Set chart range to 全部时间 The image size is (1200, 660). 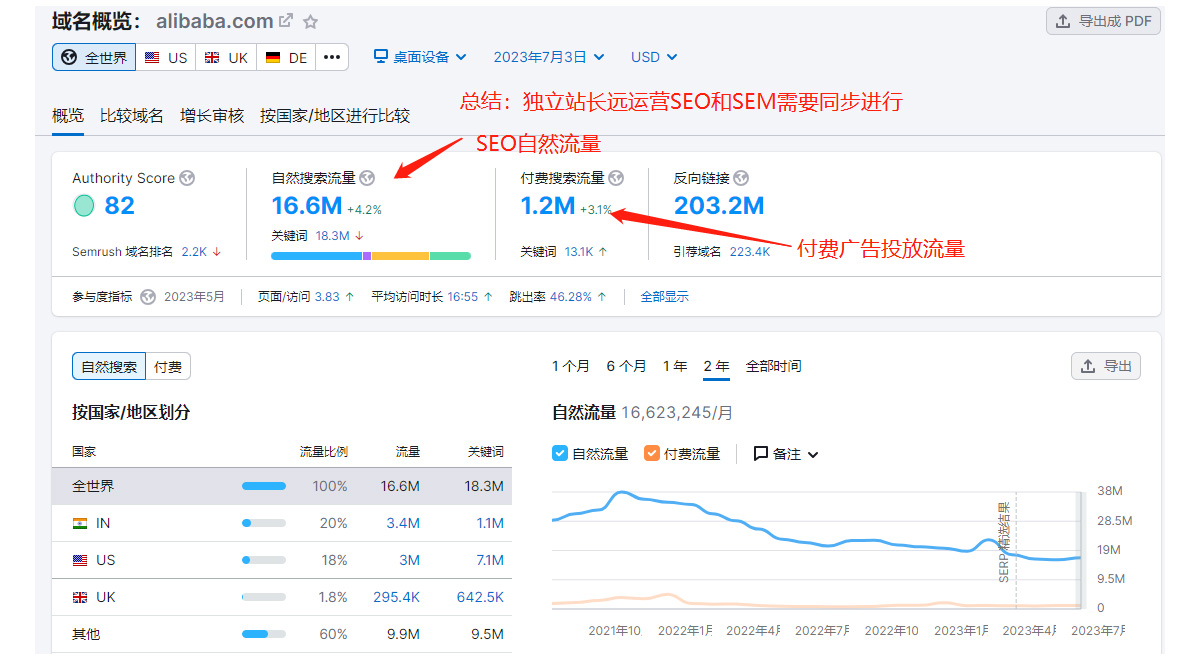coord(774,366)
